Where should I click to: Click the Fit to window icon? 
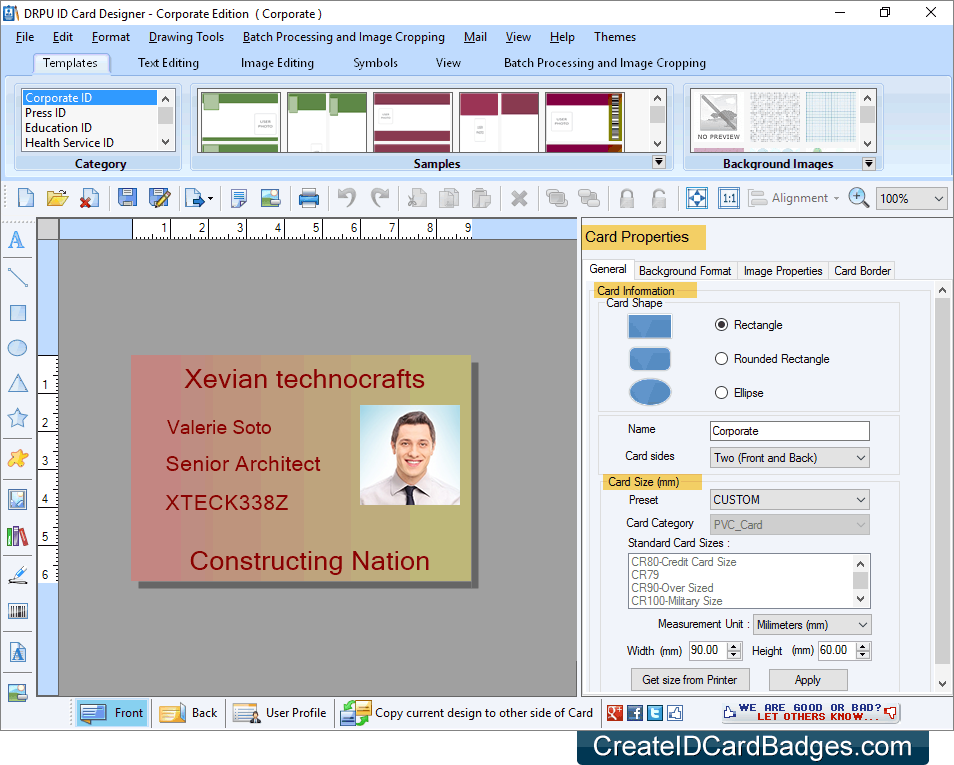[697, 198]
